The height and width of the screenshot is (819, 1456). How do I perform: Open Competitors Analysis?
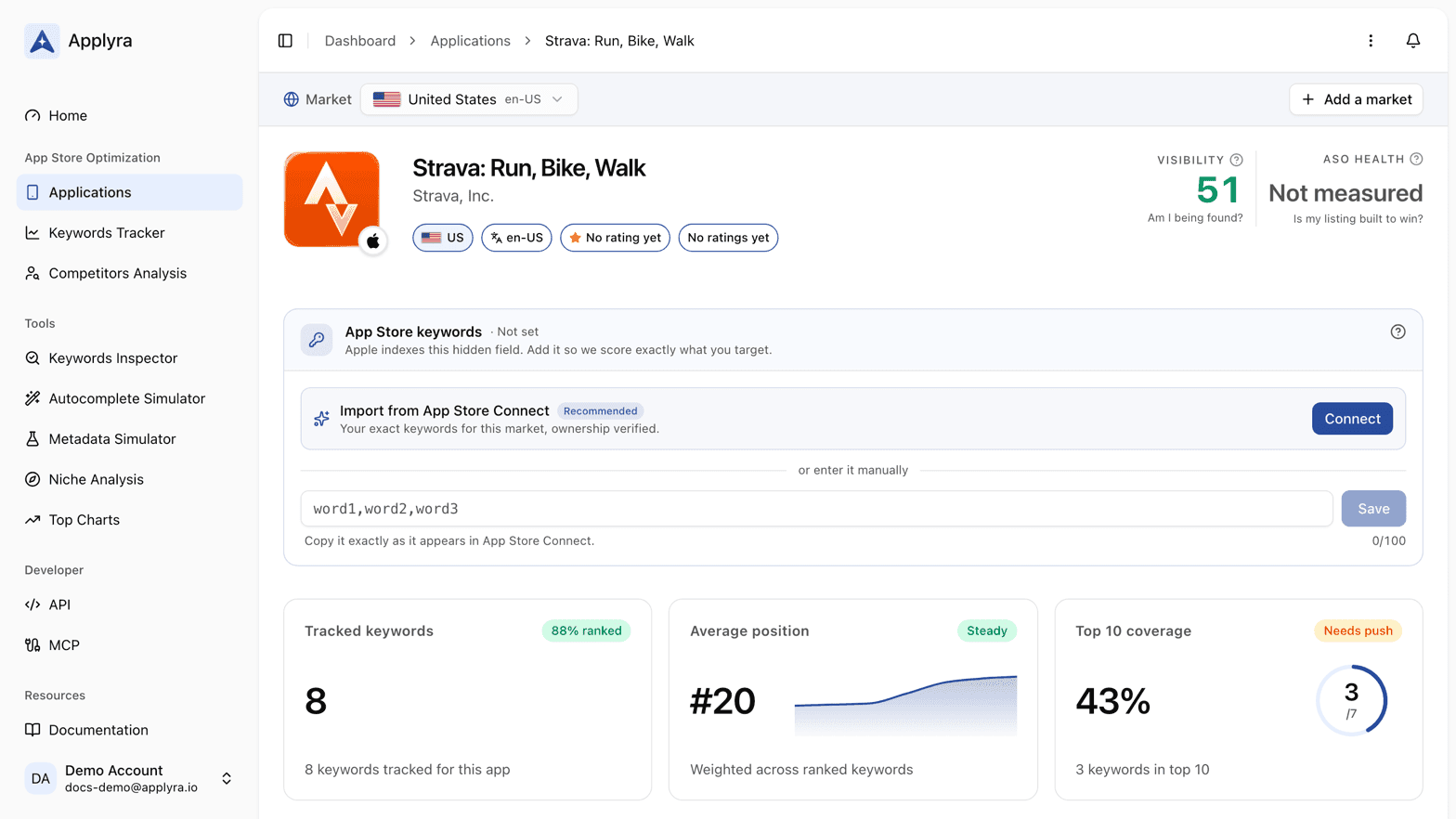tap(129, 273)
